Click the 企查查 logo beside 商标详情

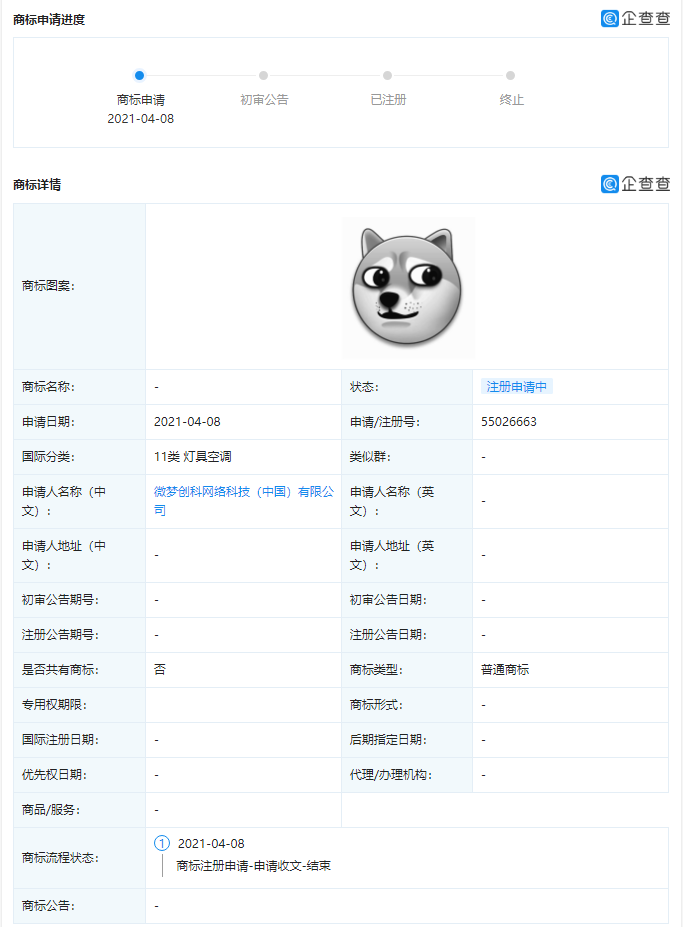tap(635, 184)
